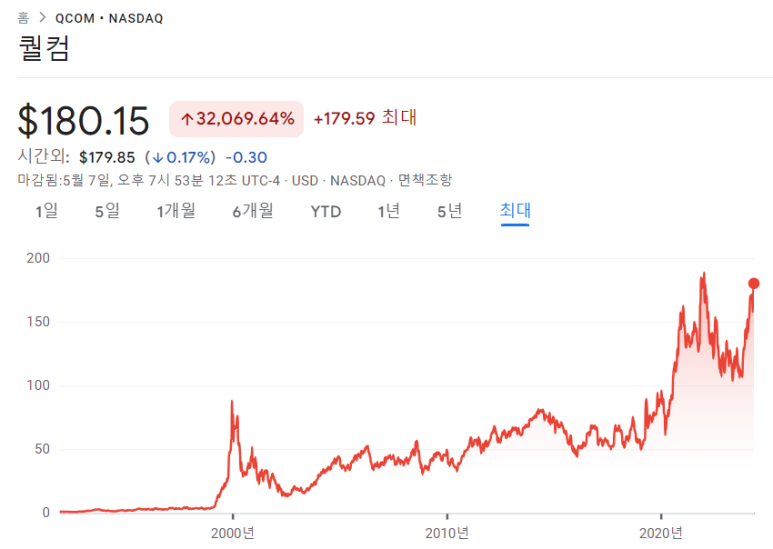
Task: Switch chart to 1개월 range
Action: click(x=176, y=211)
